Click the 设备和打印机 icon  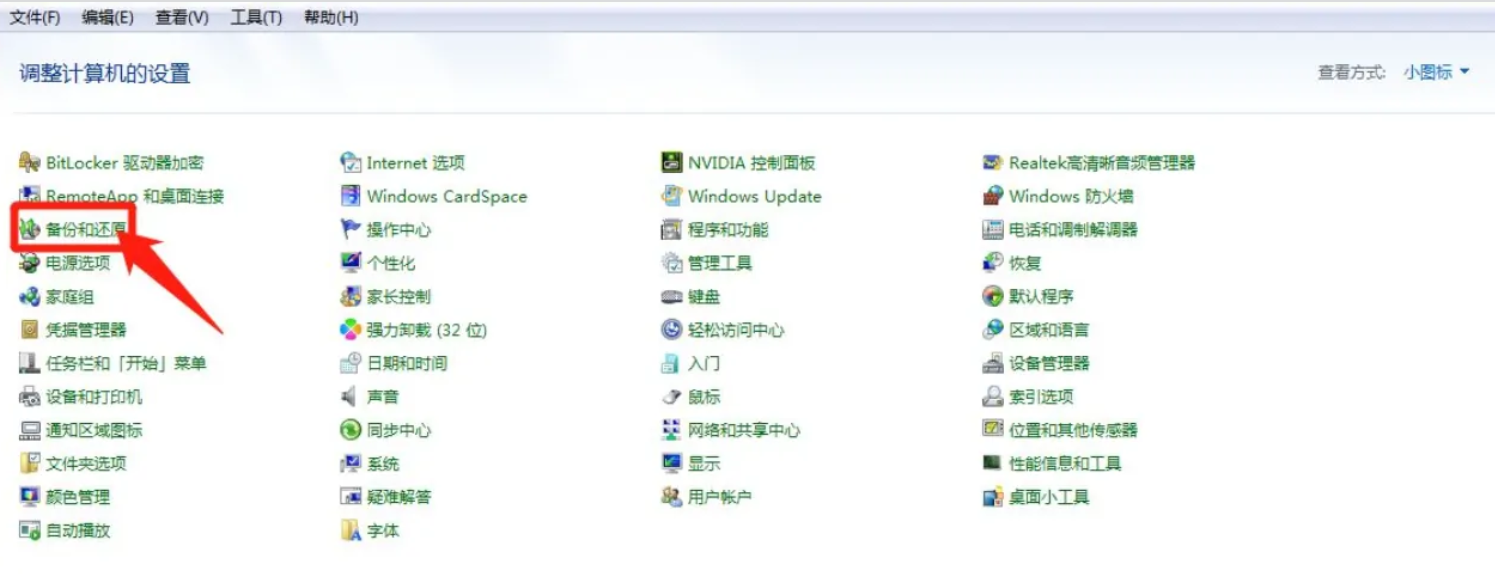tap(29, 397)
